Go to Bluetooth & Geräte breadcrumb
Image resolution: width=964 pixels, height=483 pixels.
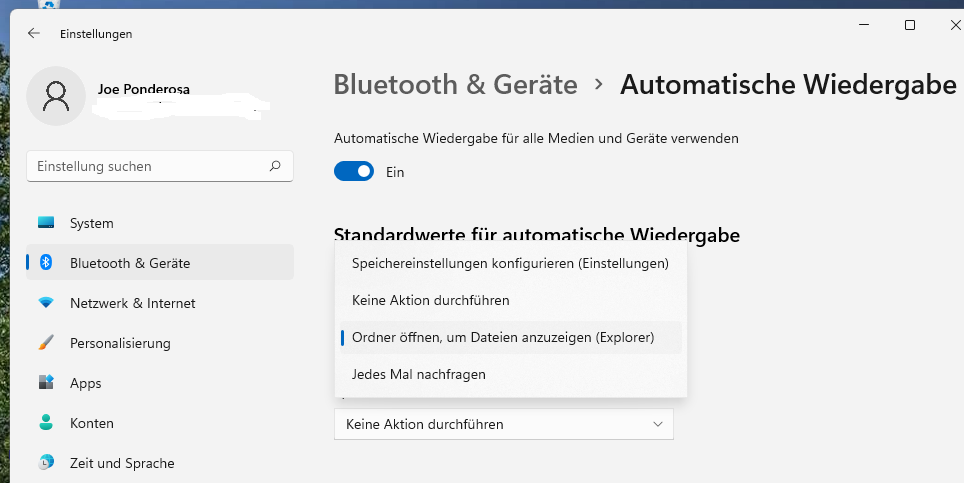(x=455, y=85)
